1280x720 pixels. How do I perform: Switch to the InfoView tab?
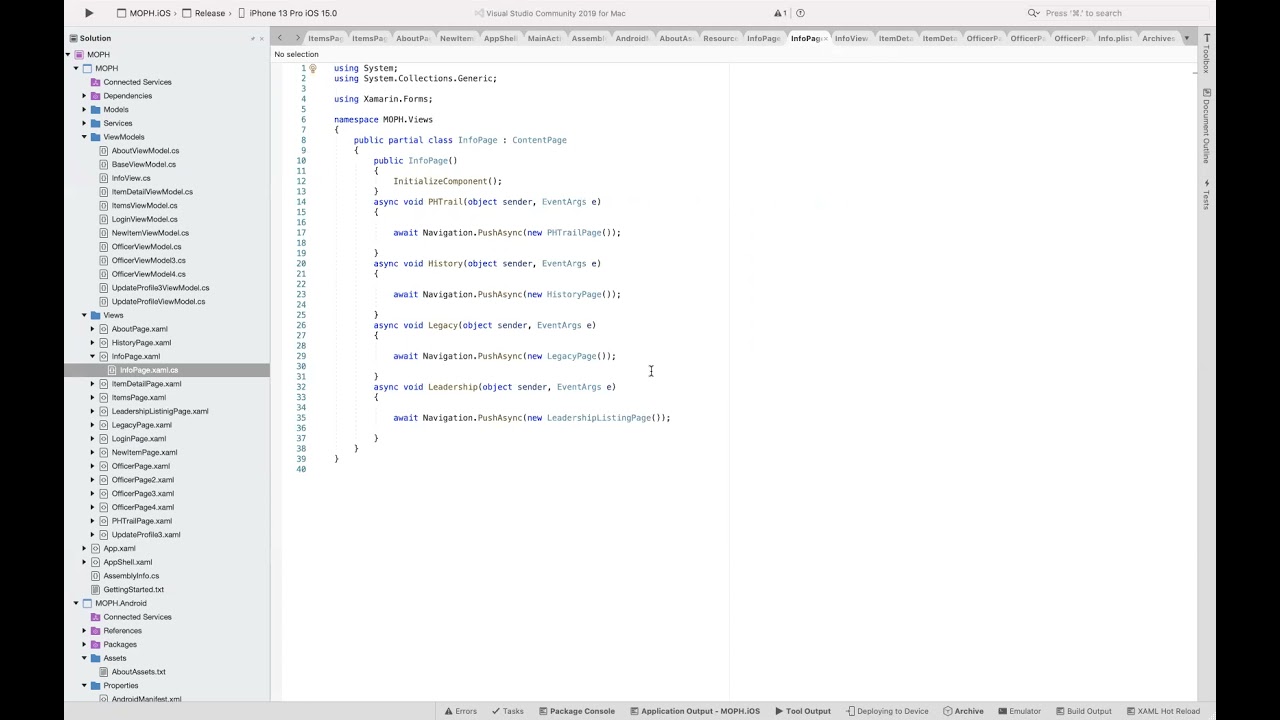point(851,38)
